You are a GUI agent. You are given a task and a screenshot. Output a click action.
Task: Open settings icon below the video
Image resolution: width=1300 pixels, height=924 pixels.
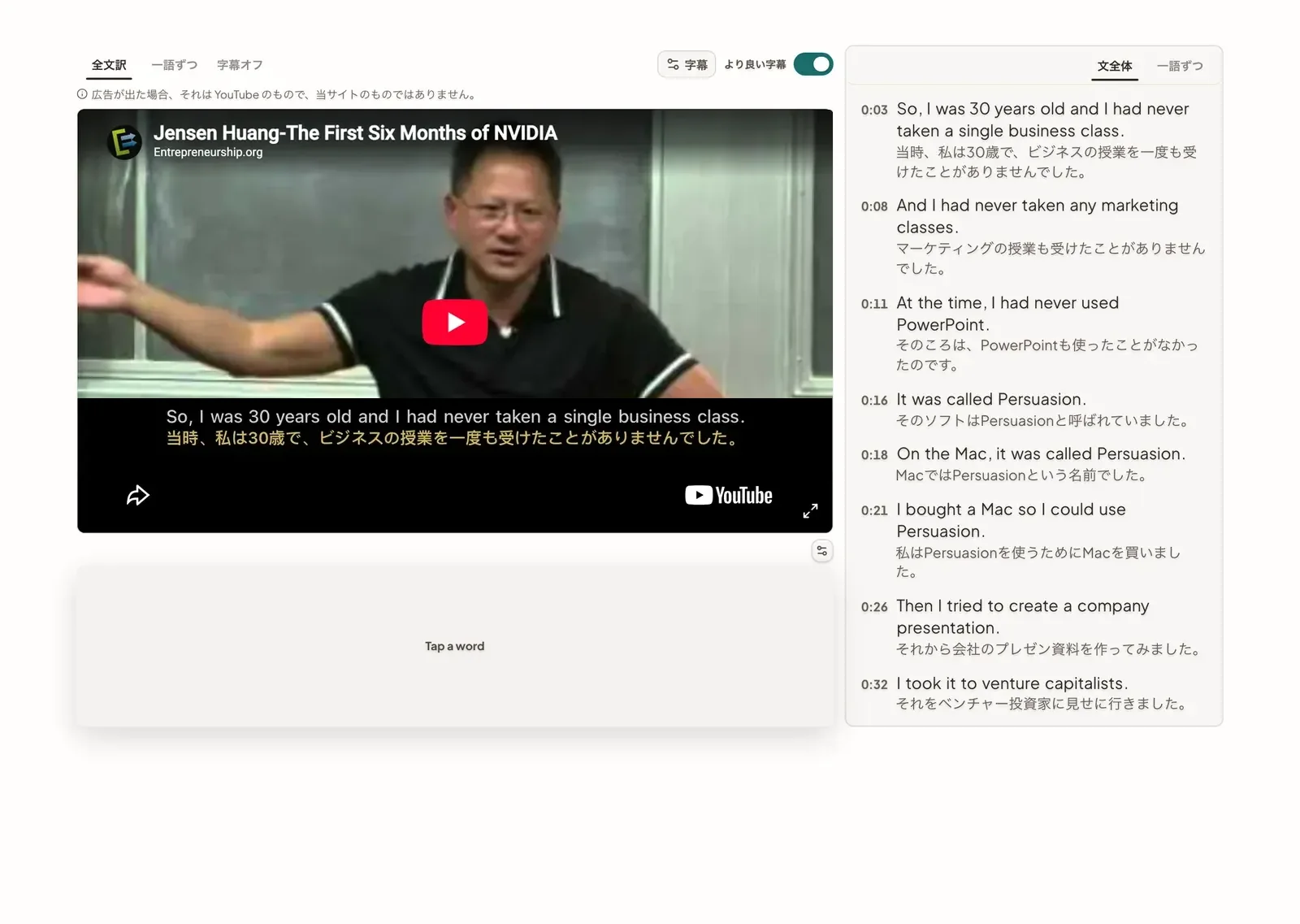point(822,551)
